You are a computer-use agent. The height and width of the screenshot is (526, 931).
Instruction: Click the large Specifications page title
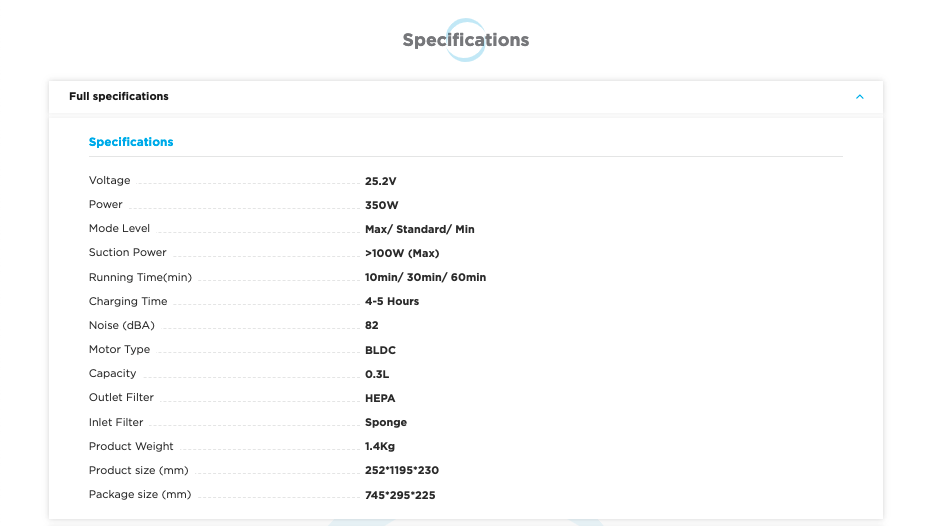tap(465, 41)
